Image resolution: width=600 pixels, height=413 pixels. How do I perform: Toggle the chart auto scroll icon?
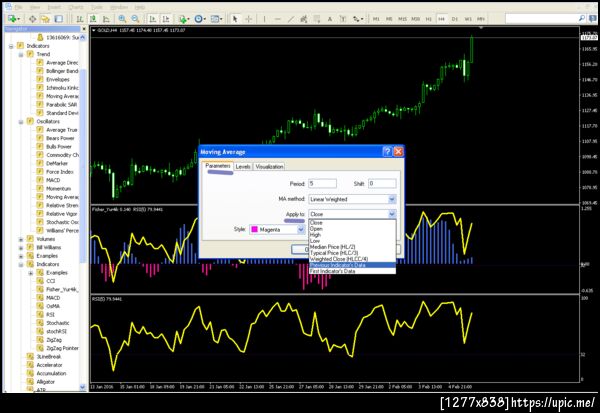pos(153,19)
